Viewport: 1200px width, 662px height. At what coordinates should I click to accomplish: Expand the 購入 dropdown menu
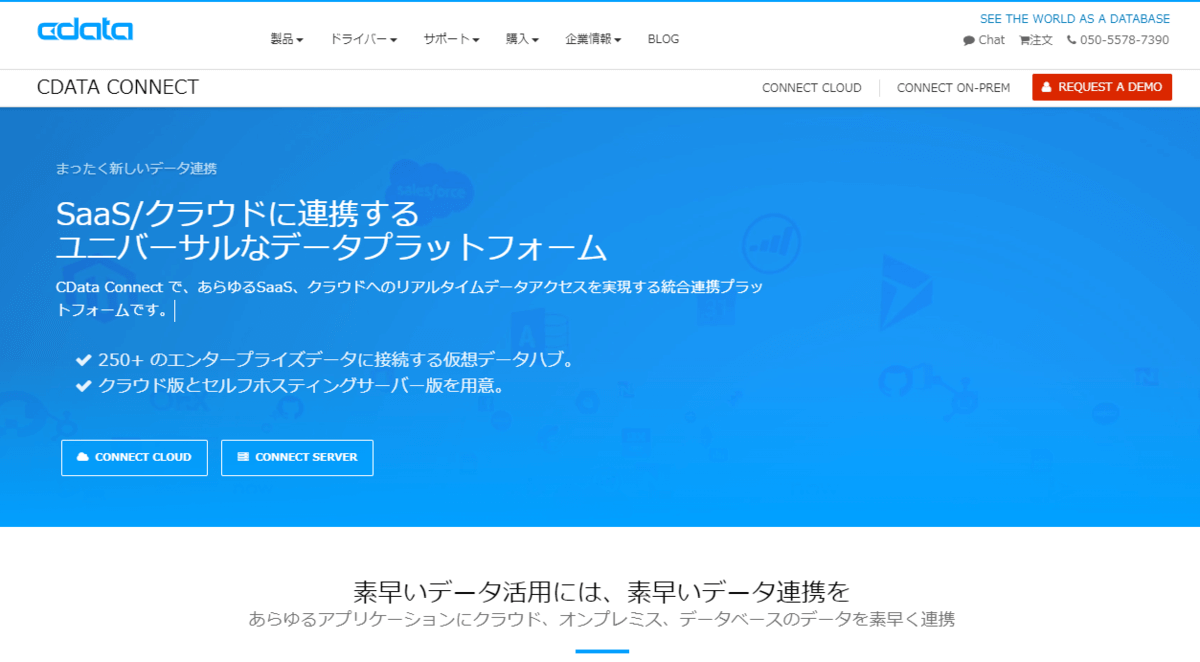pos(522,39)
